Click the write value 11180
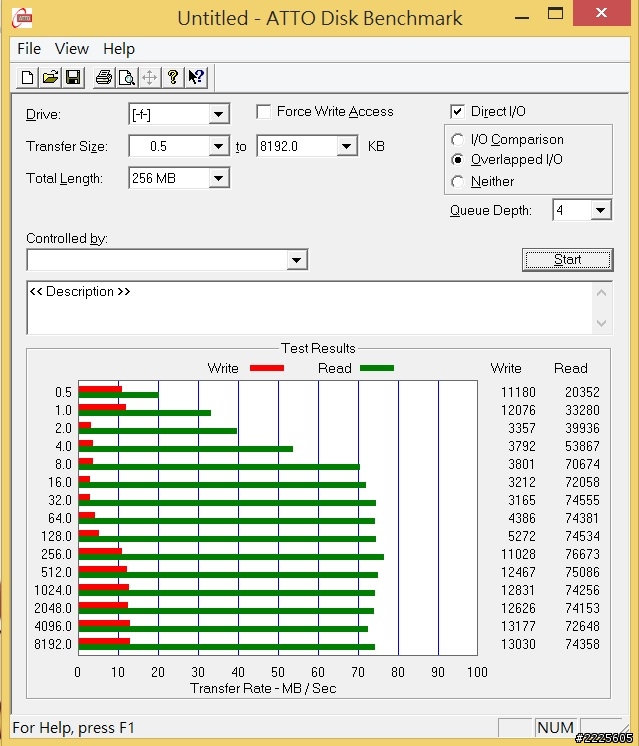The width and height of the screenshot is (639, 746). pos(518,392)
